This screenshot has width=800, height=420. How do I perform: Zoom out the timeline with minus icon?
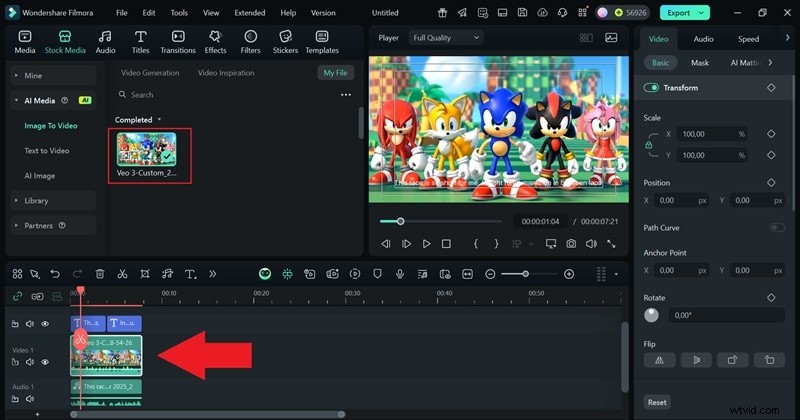[490, 274]
